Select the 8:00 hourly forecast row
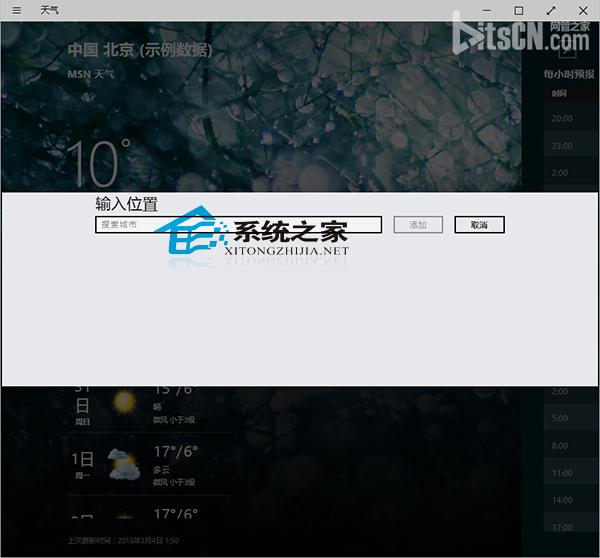Image resolution: width=600 pixels, height=558 pixels. click(x=571, y=446)
